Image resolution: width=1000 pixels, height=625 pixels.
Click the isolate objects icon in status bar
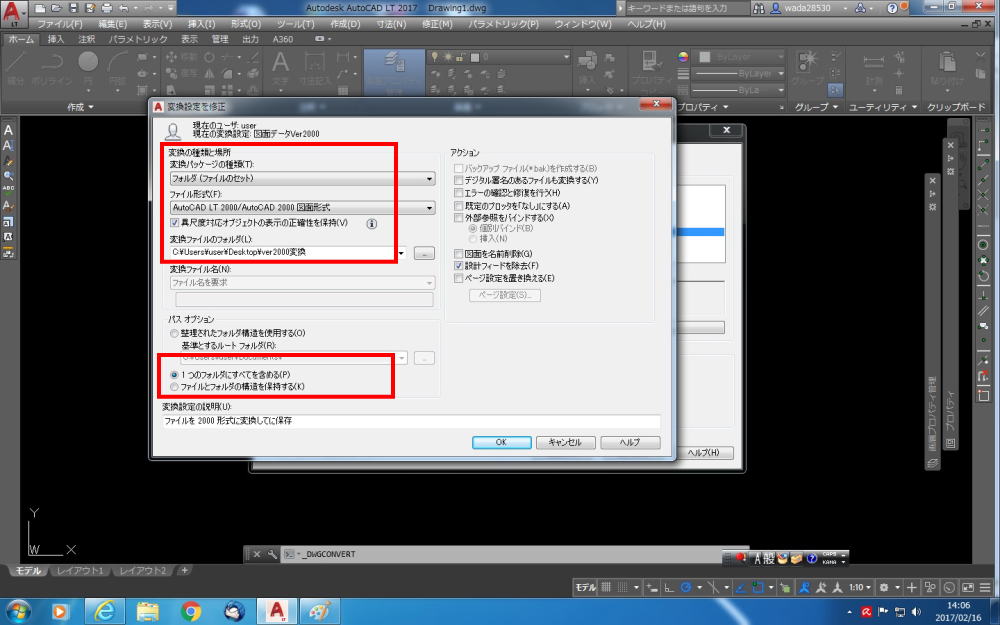point(930,587)
